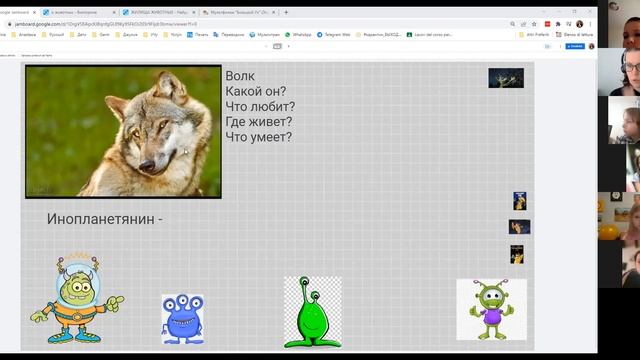Click the red extension icon

547,24
